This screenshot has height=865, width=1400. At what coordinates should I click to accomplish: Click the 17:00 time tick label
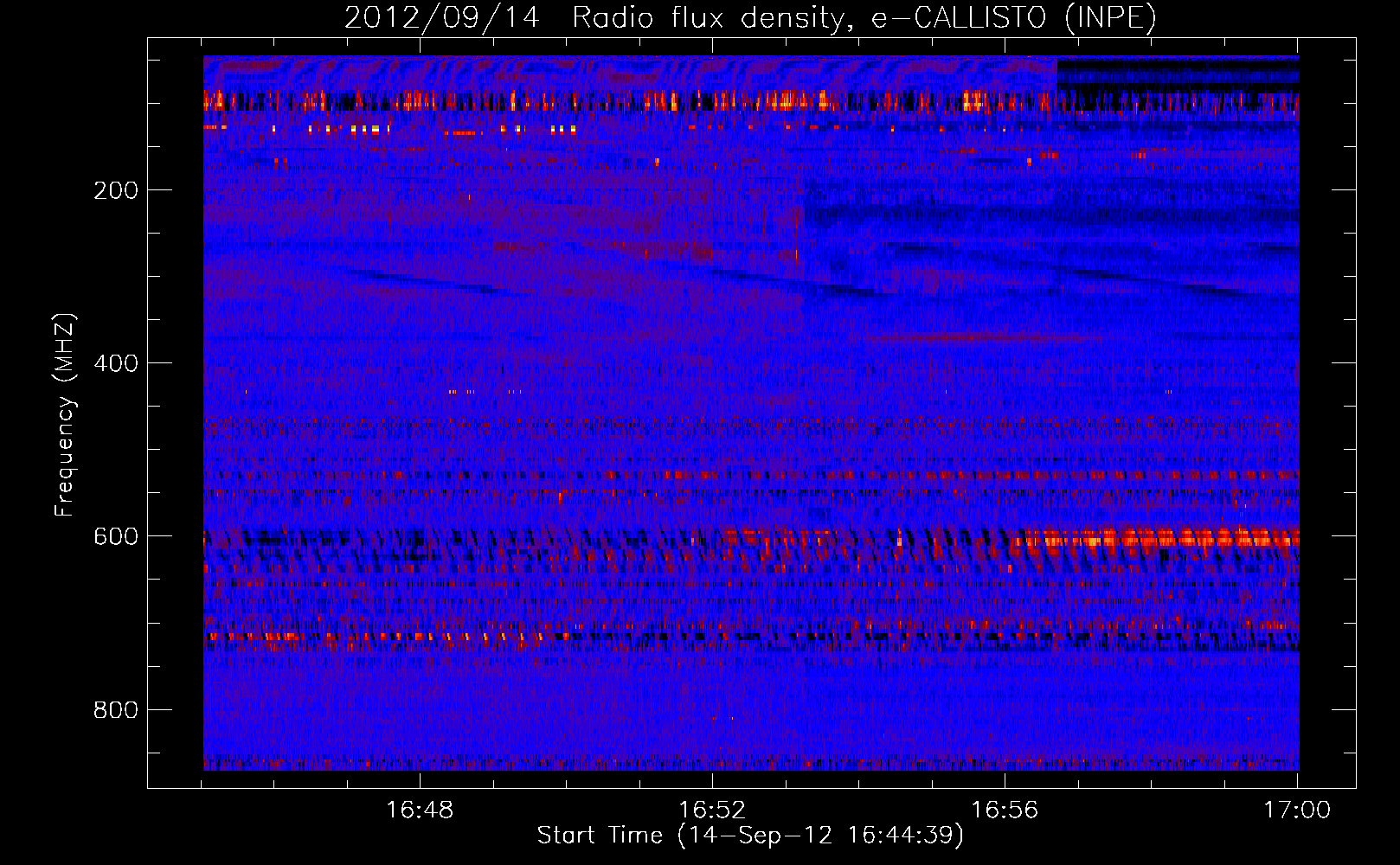1297,811
